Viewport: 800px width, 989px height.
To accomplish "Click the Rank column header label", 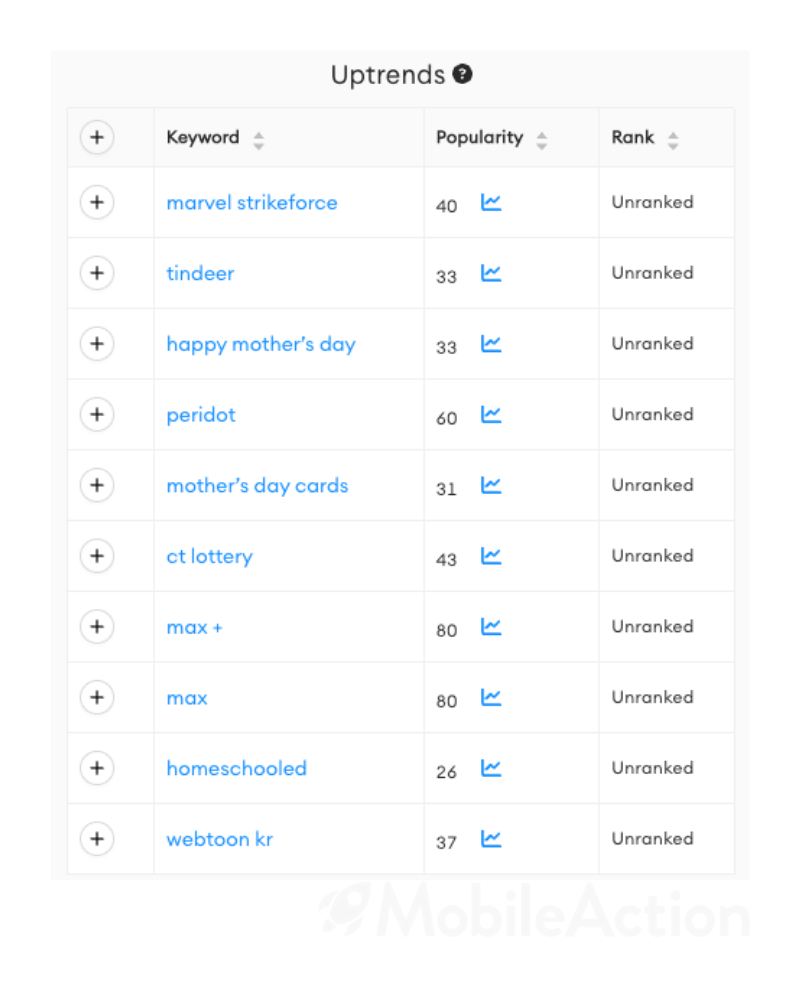I will coord(633,138).
